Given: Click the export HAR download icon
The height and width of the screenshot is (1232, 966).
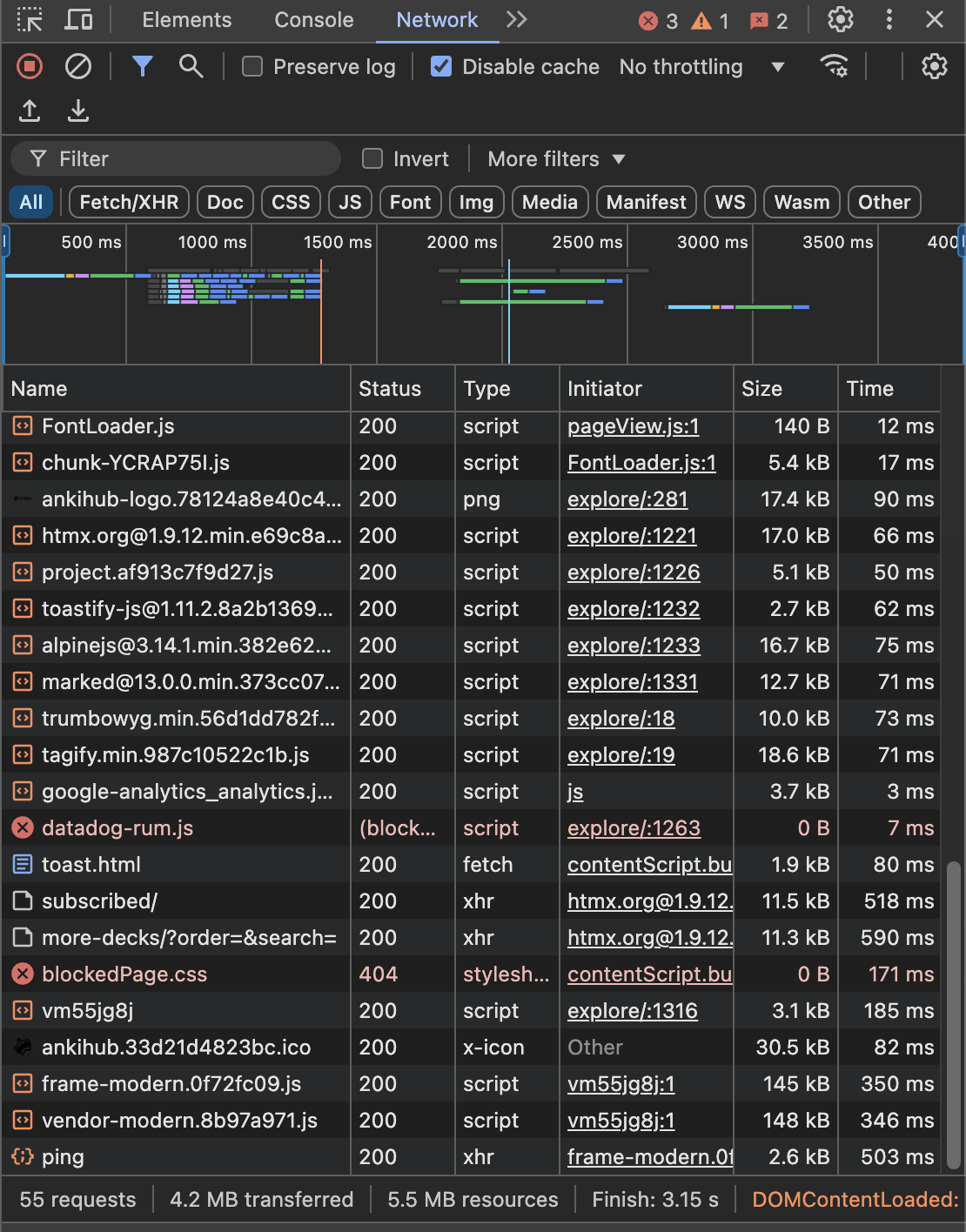Looking at the screenshot, I should click(78, 110).
